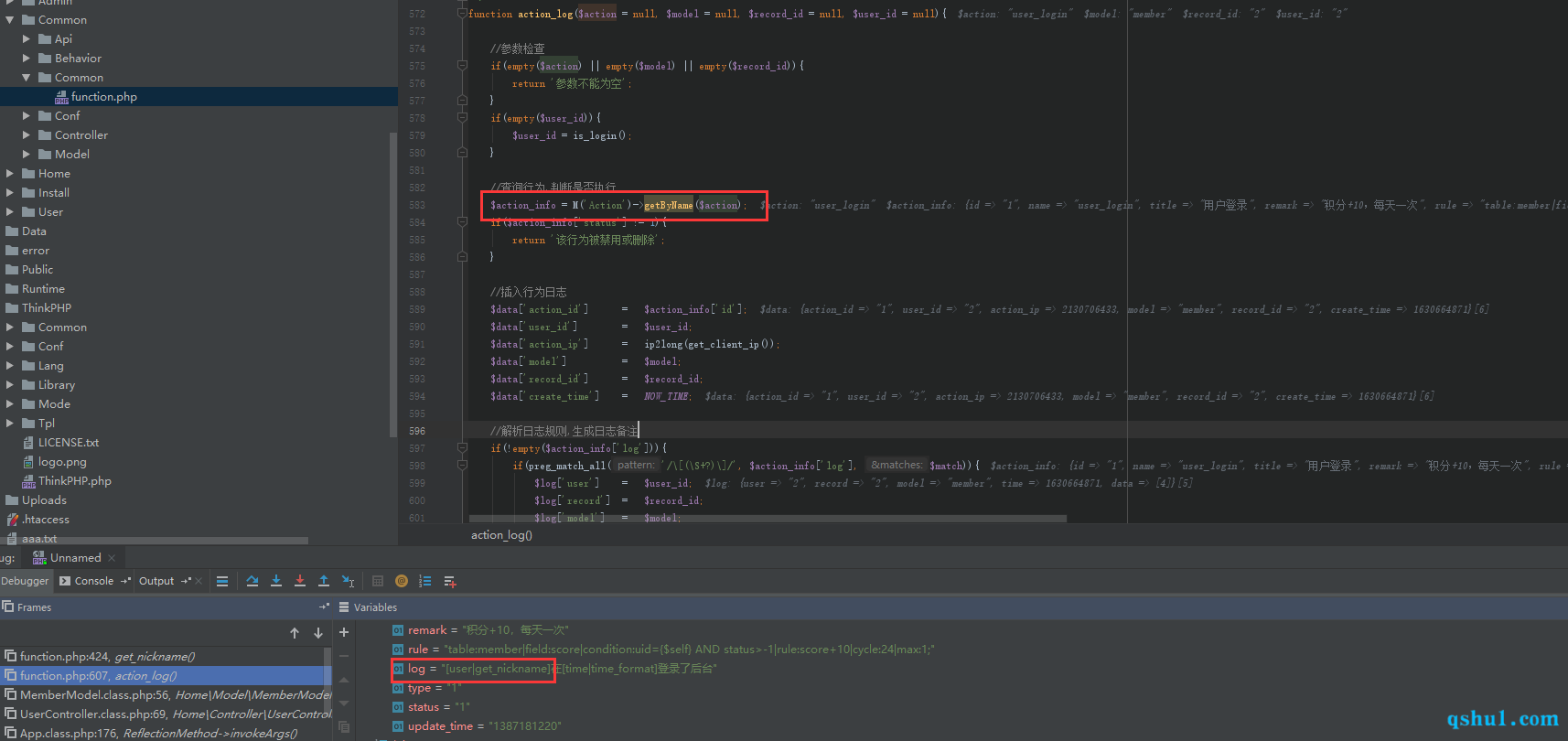
Task: Add a new watch with the plus icon
Action: [344, 632]
